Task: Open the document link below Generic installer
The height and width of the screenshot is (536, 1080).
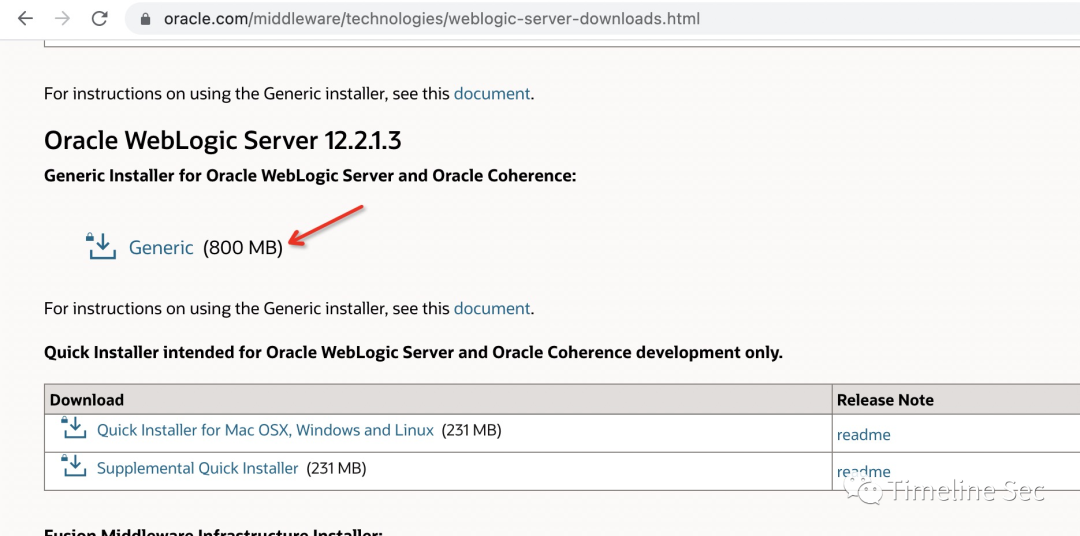Action: click(492, 309)
